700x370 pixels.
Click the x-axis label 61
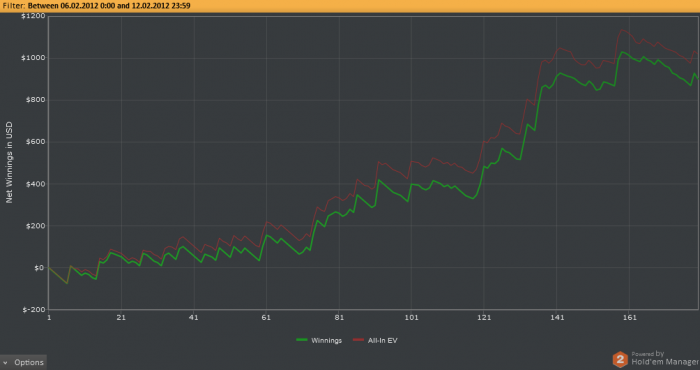click(x=267, y=318)
